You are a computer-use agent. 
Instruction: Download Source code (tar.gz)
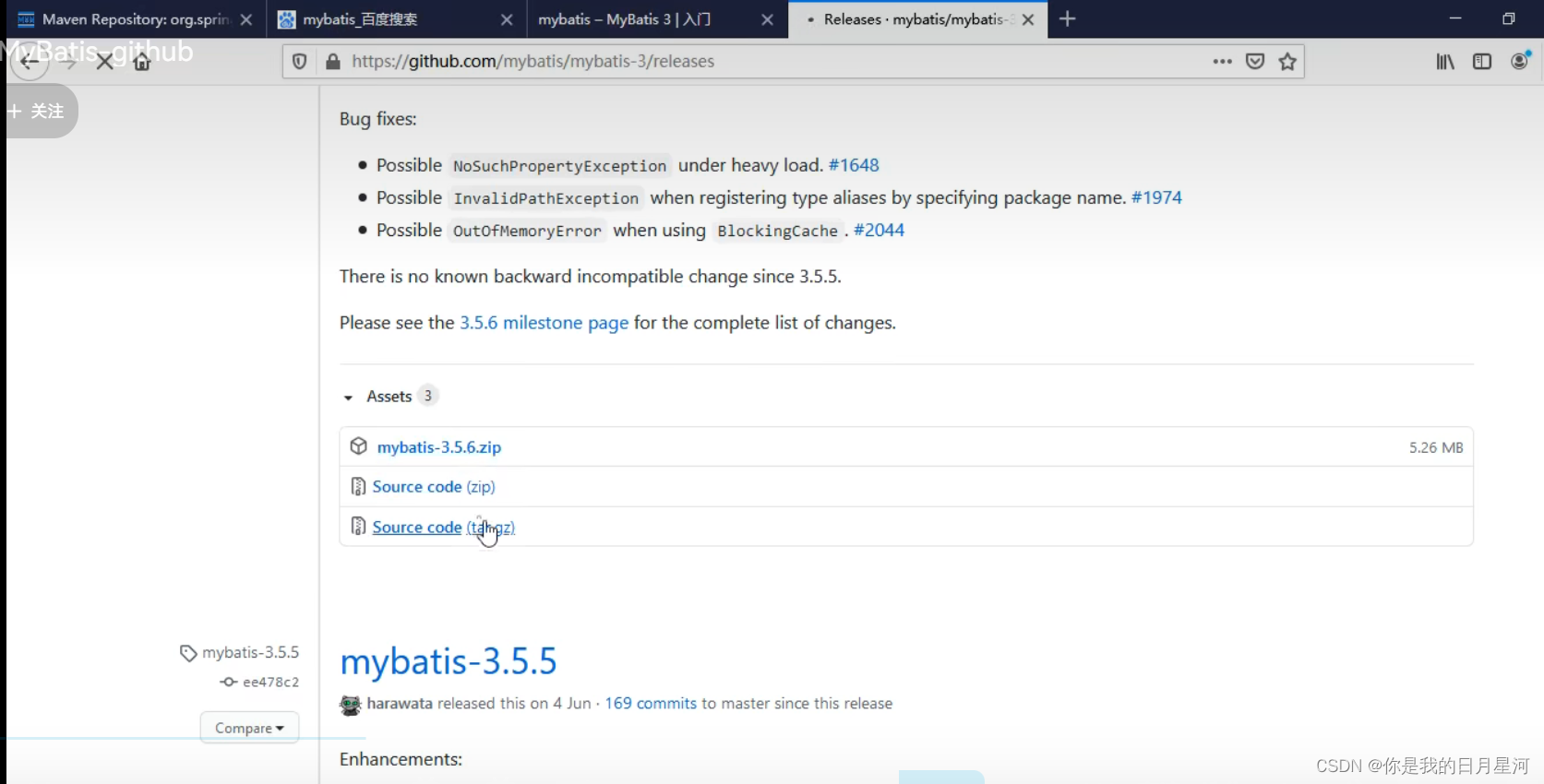(x=444, y=528)
